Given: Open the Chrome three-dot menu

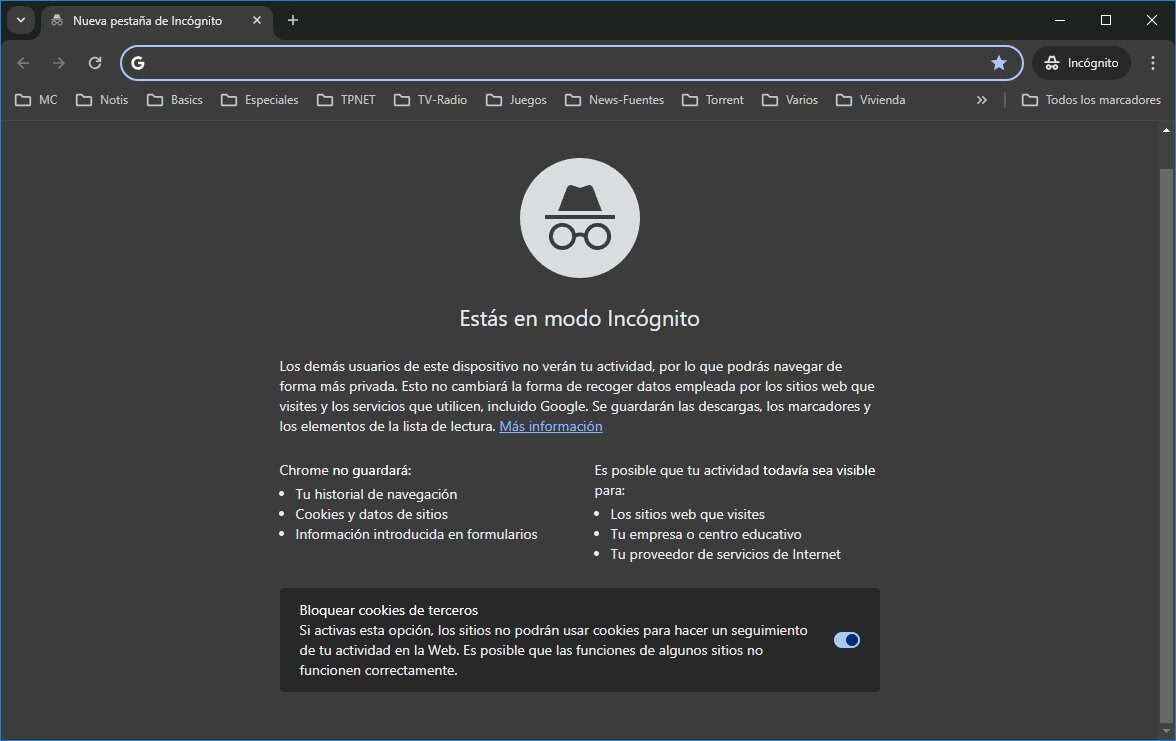Looking at the screenshot, I should tap(1153, 62).
